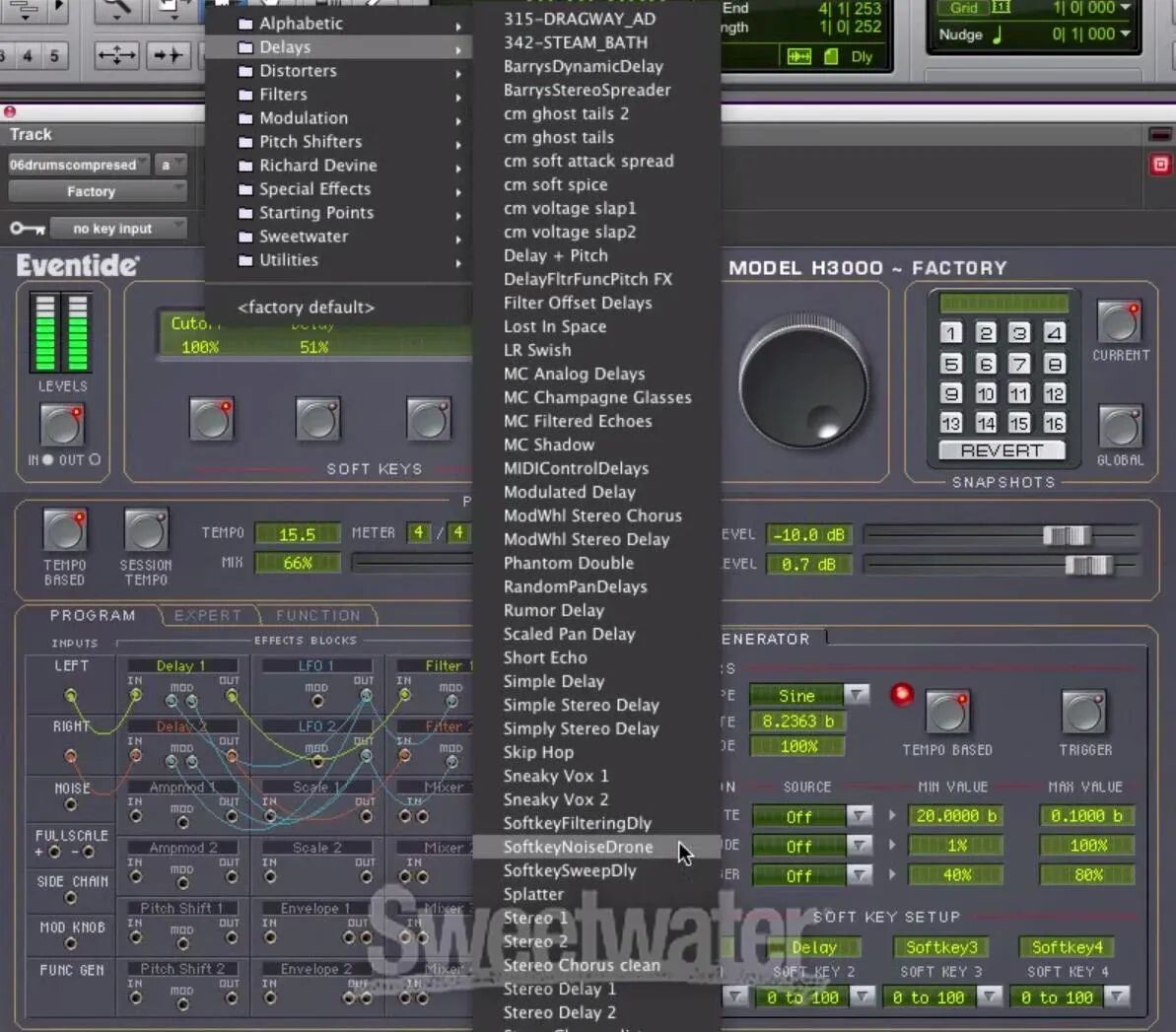1176x1032 pixels.
Task: Click the TRIGGER button in function generator
Action: (1084, 713)
